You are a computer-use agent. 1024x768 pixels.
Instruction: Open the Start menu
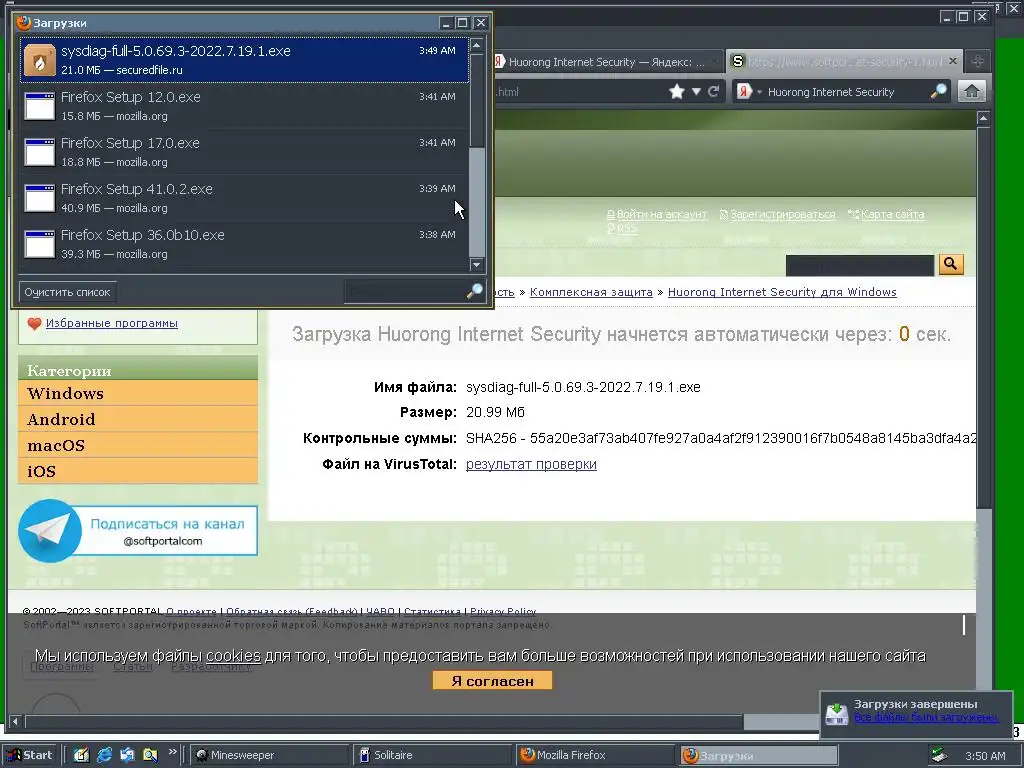pyautogui.click(x=31, y=755)
